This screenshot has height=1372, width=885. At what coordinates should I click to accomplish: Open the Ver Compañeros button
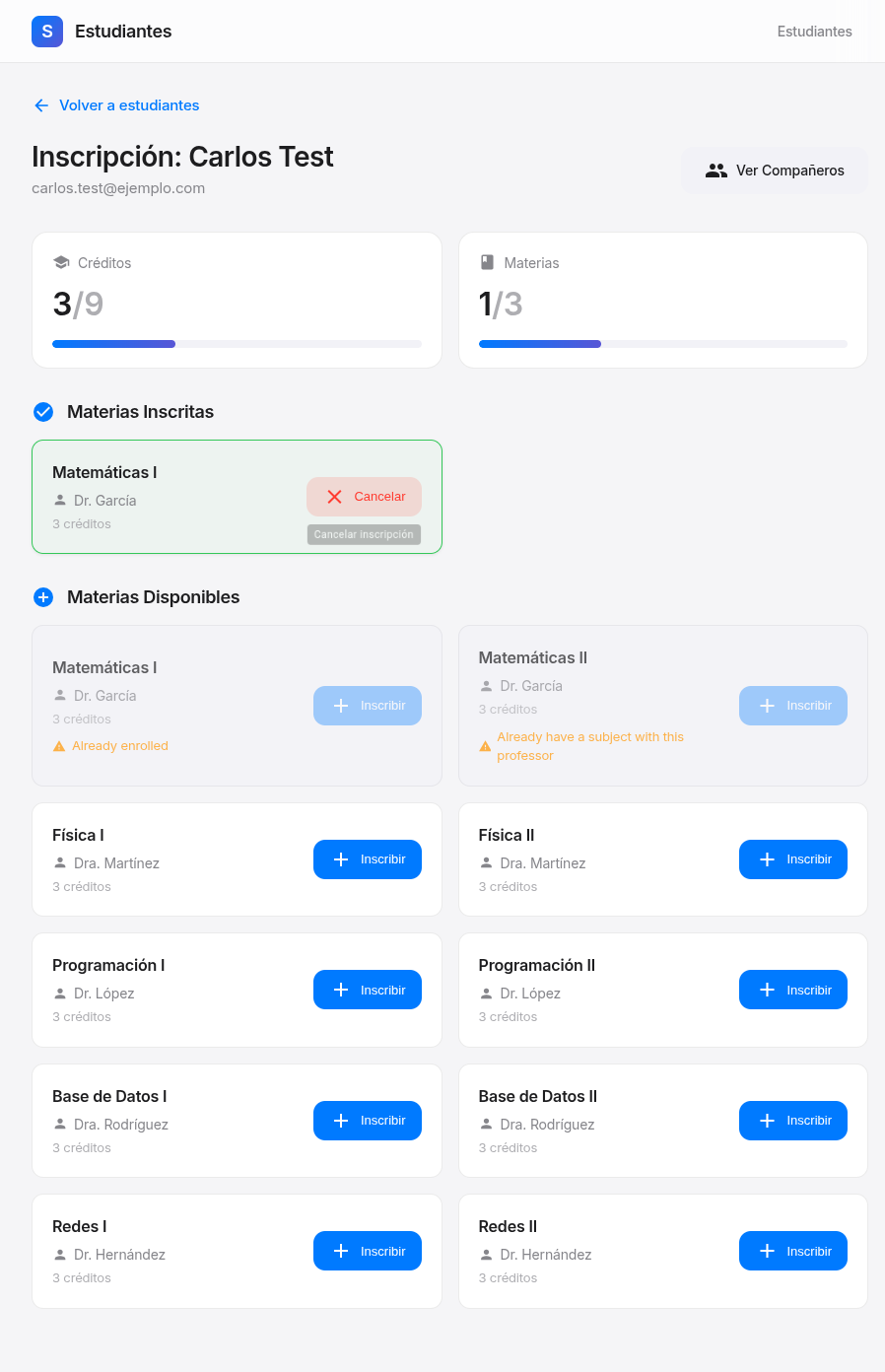(x=775, y=171)
